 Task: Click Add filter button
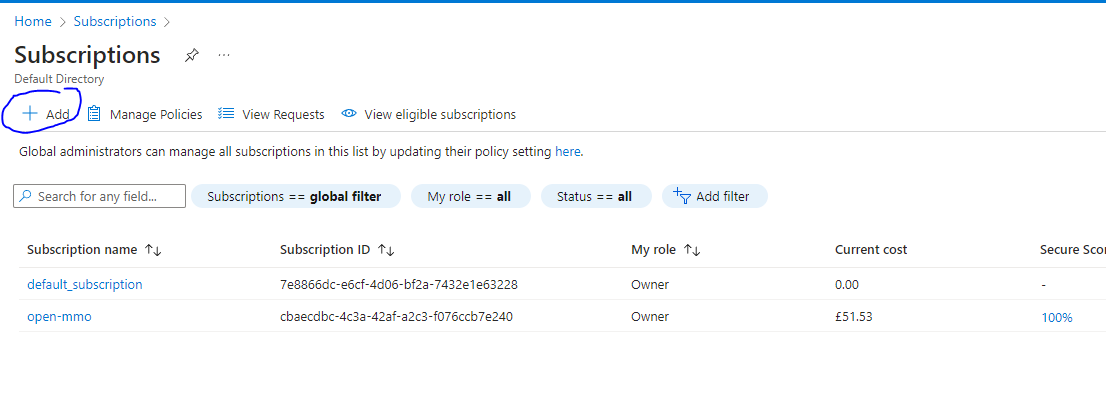(715, 197)
